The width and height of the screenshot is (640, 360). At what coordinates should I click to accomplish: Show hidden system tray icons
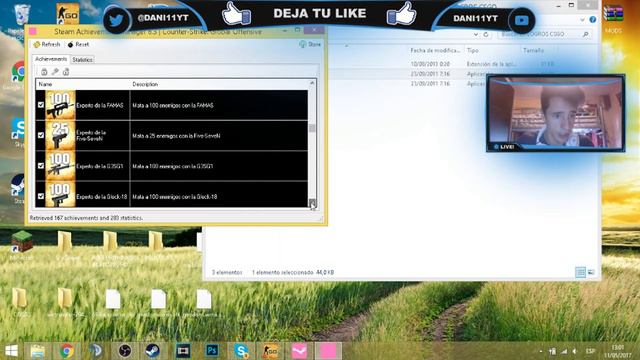click(541, 351)
